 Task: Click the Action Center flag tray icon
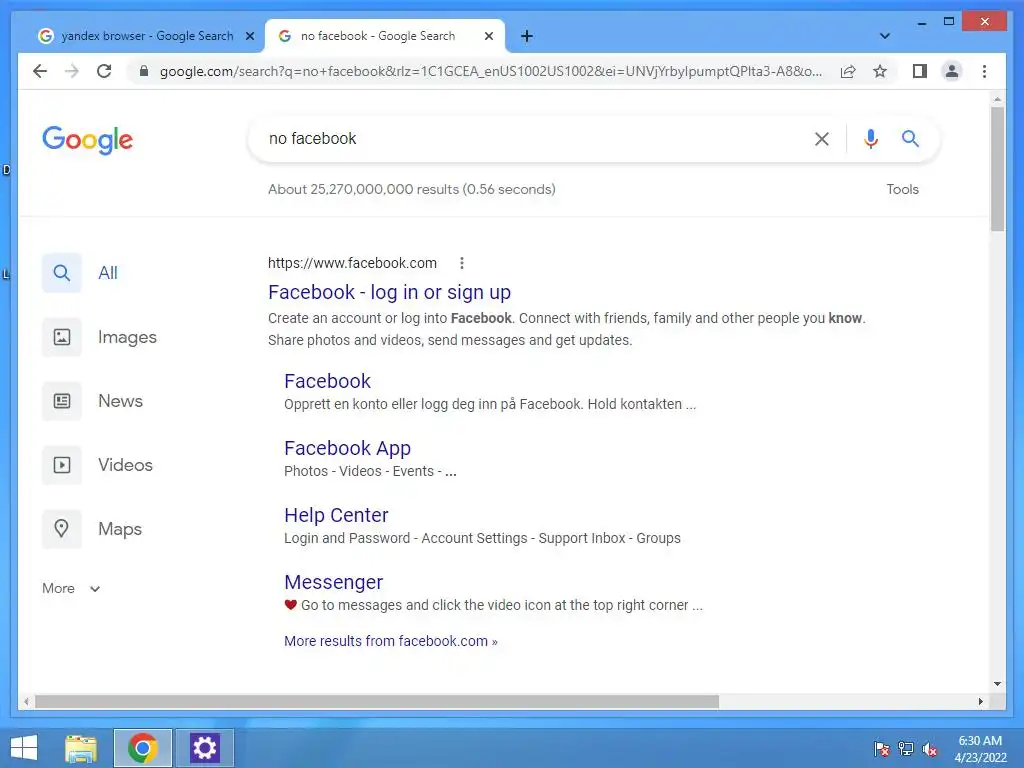[882, 748]
